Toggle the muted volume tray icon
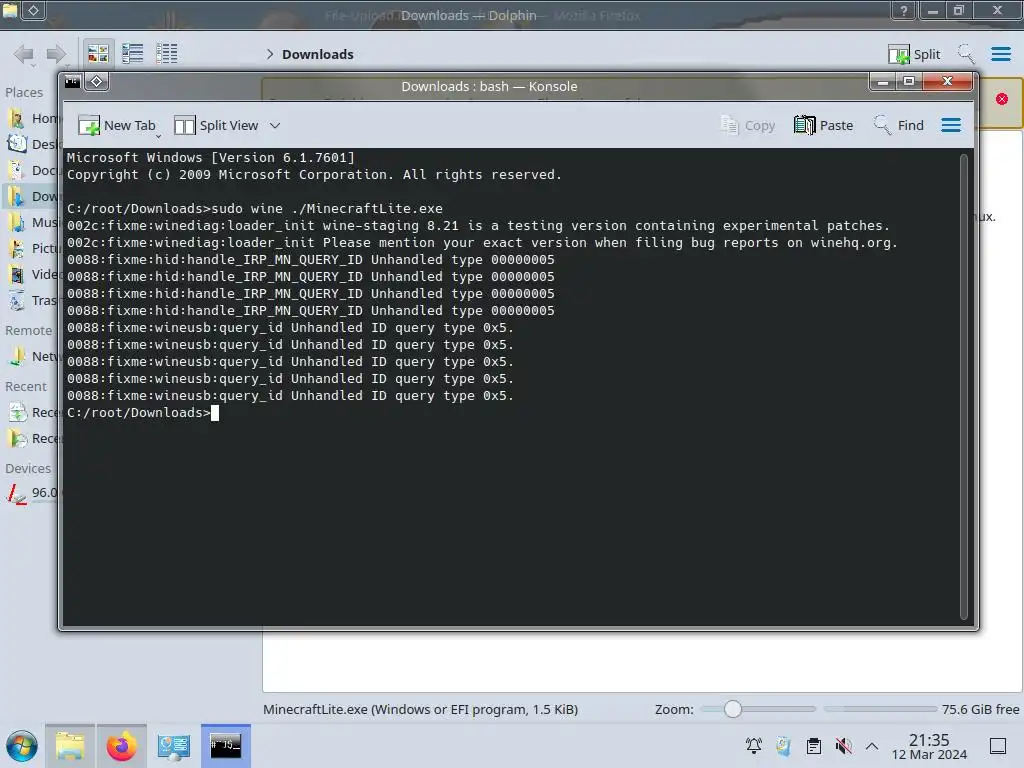The width and height of the screenshot is (1024, 768). [x=844, y=745]
